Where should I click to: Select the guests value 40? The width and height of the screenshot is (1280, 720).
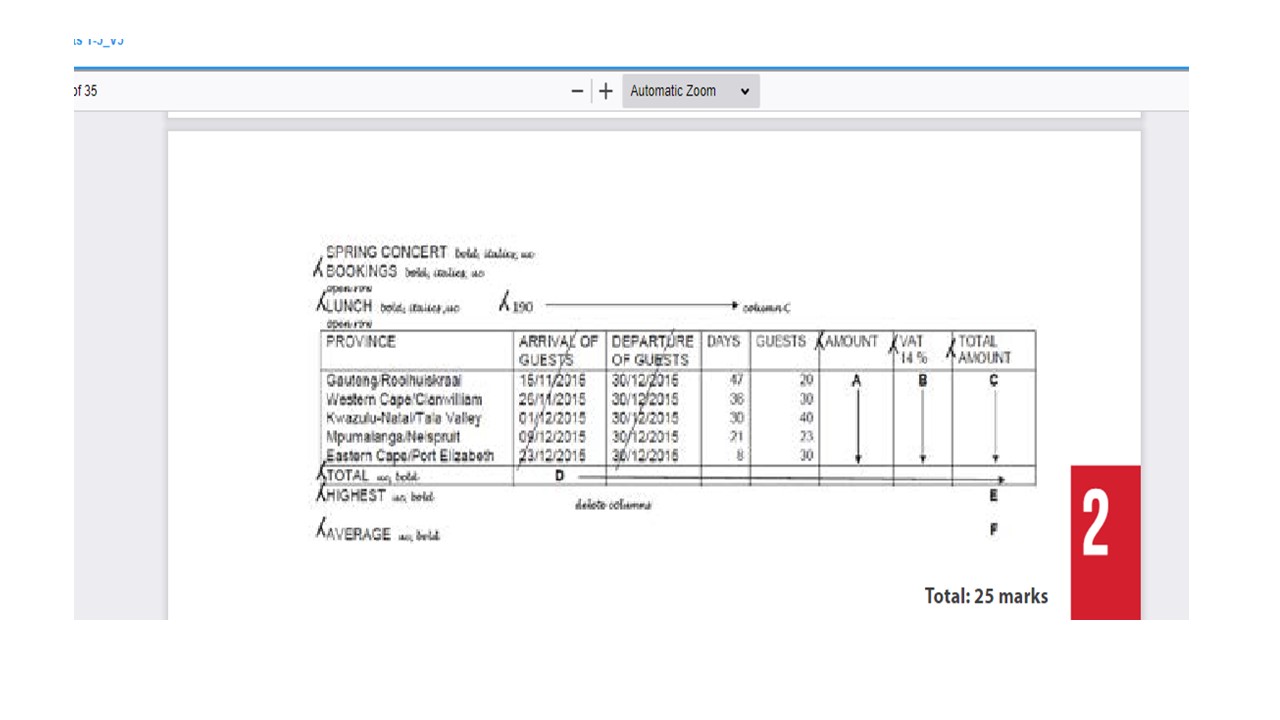coord(806,418)
